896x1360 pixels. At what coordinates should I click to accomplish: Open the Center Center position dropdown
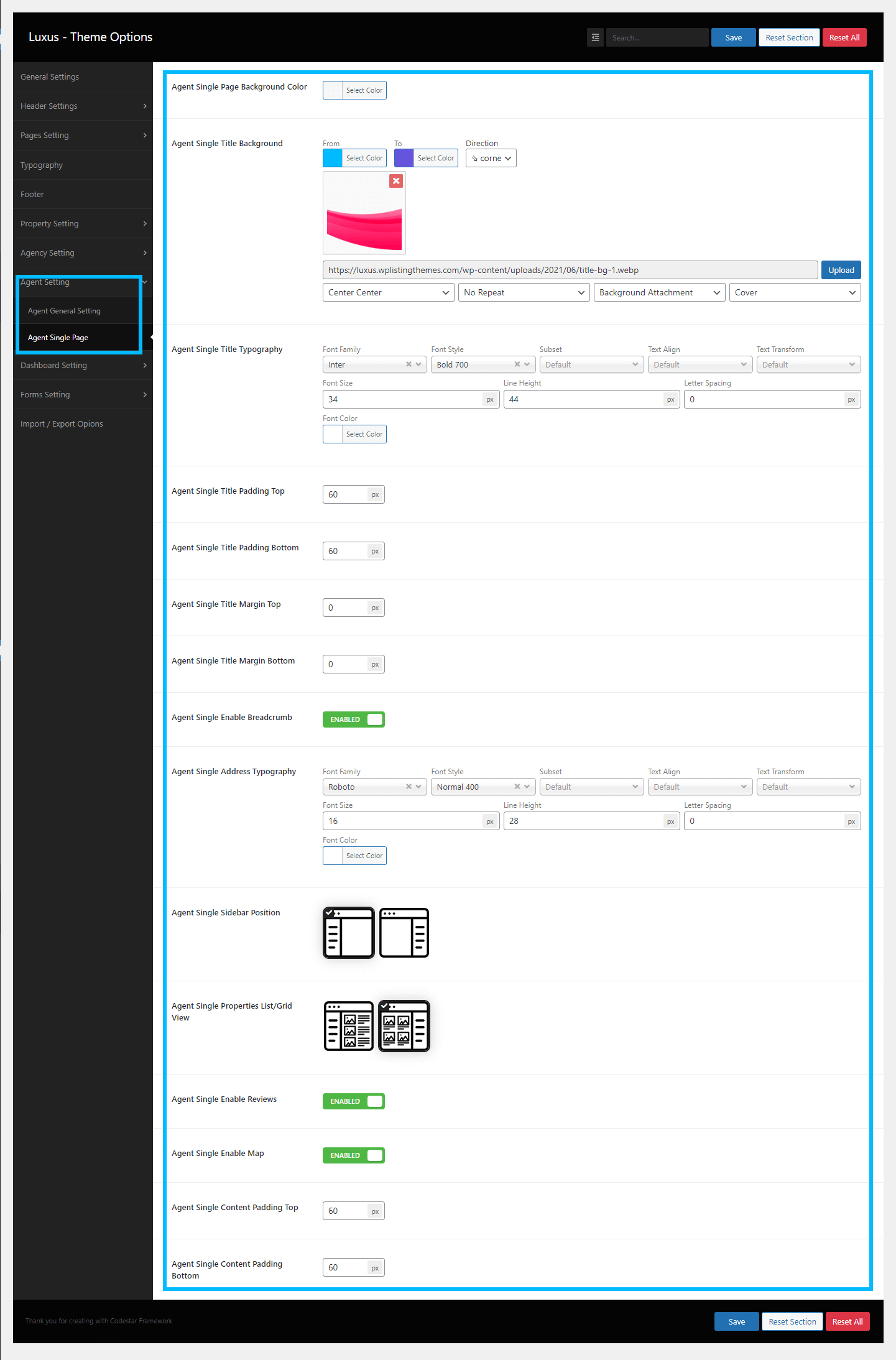pyautogui.click(x=388, y=292)
